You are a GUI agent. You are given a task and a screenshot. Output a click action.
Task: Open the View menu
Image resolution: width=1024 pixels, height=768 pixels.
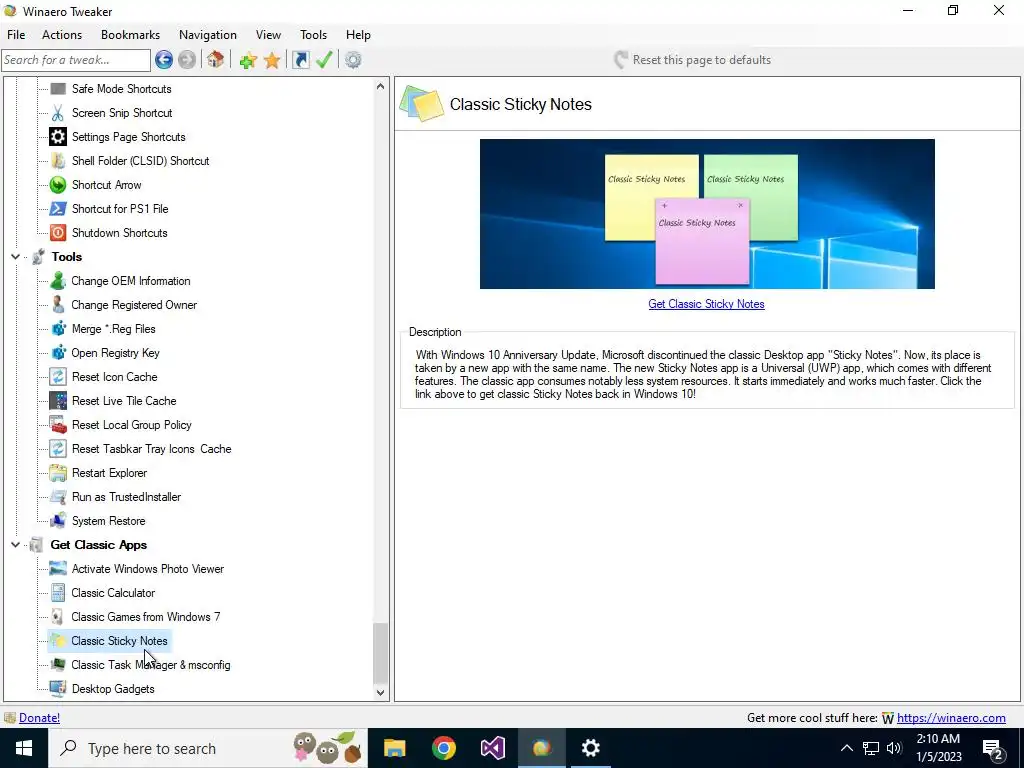268,35
